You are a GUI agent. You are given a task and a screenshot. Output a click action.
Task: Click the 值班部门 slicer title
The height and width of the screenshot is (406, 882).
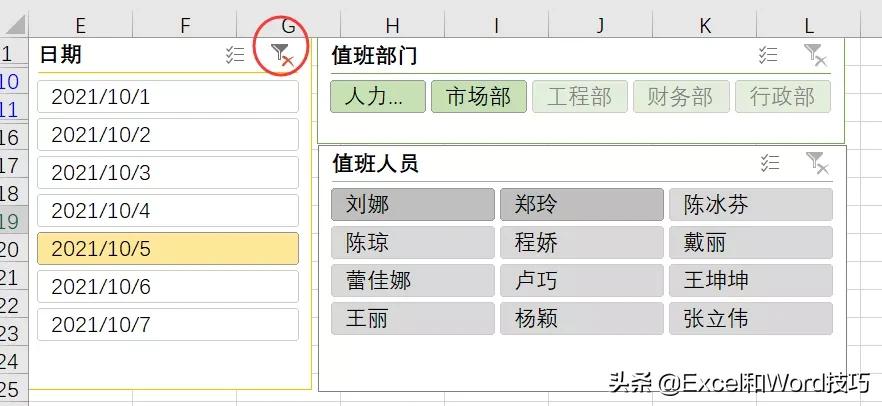point(374,56)
